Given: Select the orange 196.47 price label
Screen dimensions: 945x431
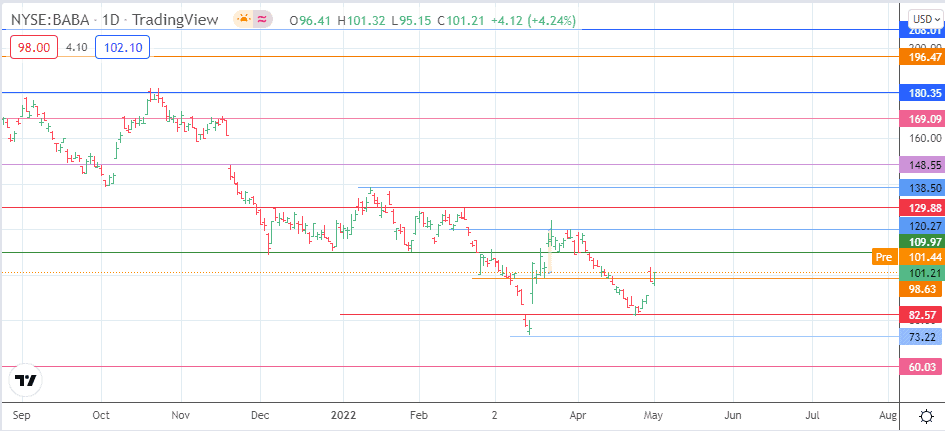Looking at the screenshot, I should tap(921, 57).
